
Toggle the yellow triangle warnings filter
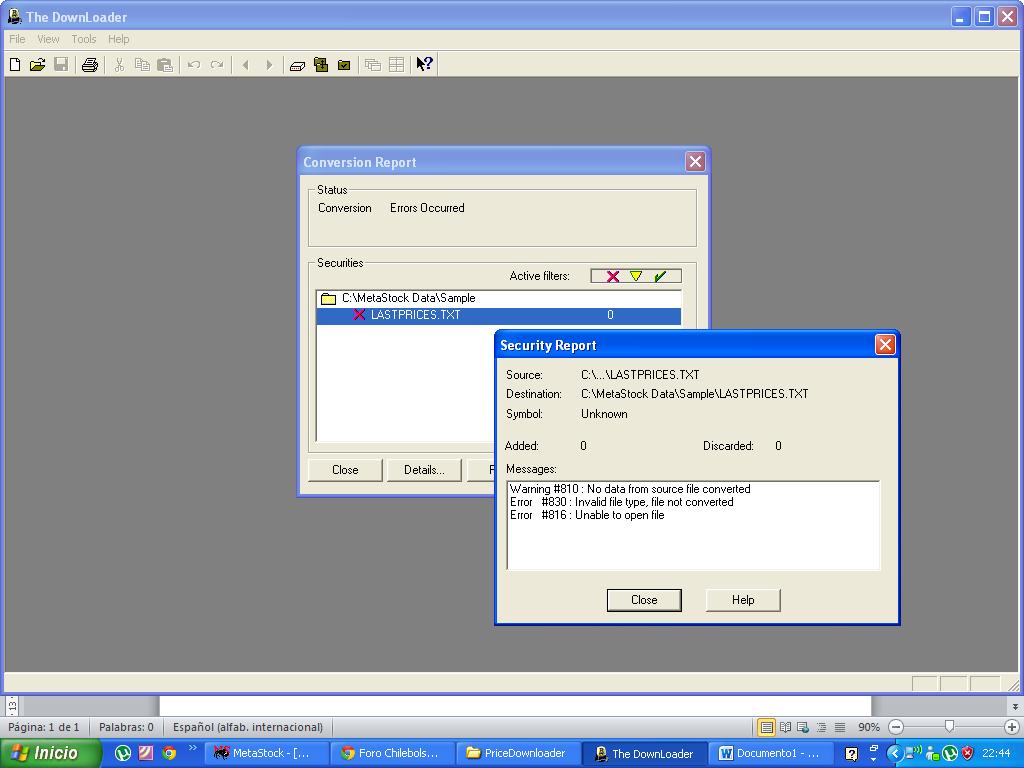636,276
